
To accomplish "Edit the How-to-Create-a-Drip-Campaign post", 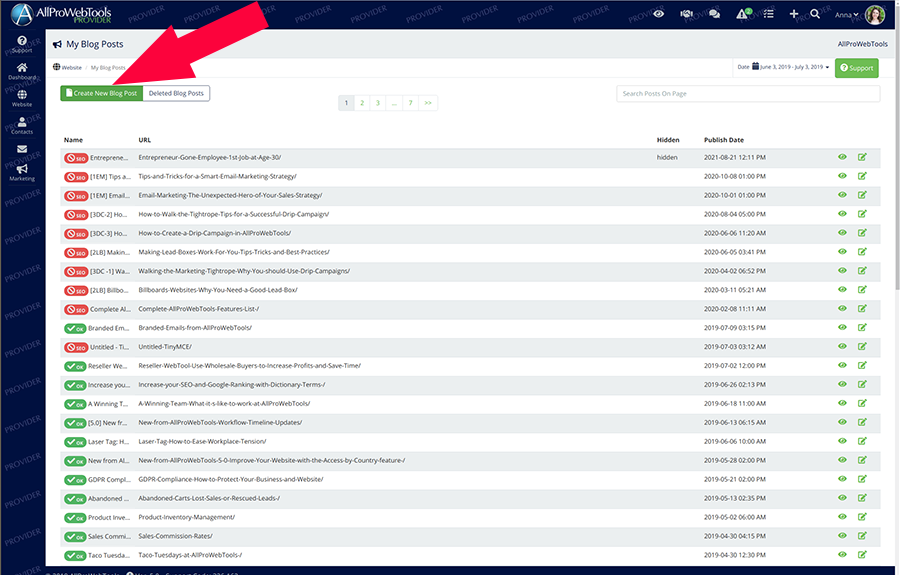I will (862, 232).
